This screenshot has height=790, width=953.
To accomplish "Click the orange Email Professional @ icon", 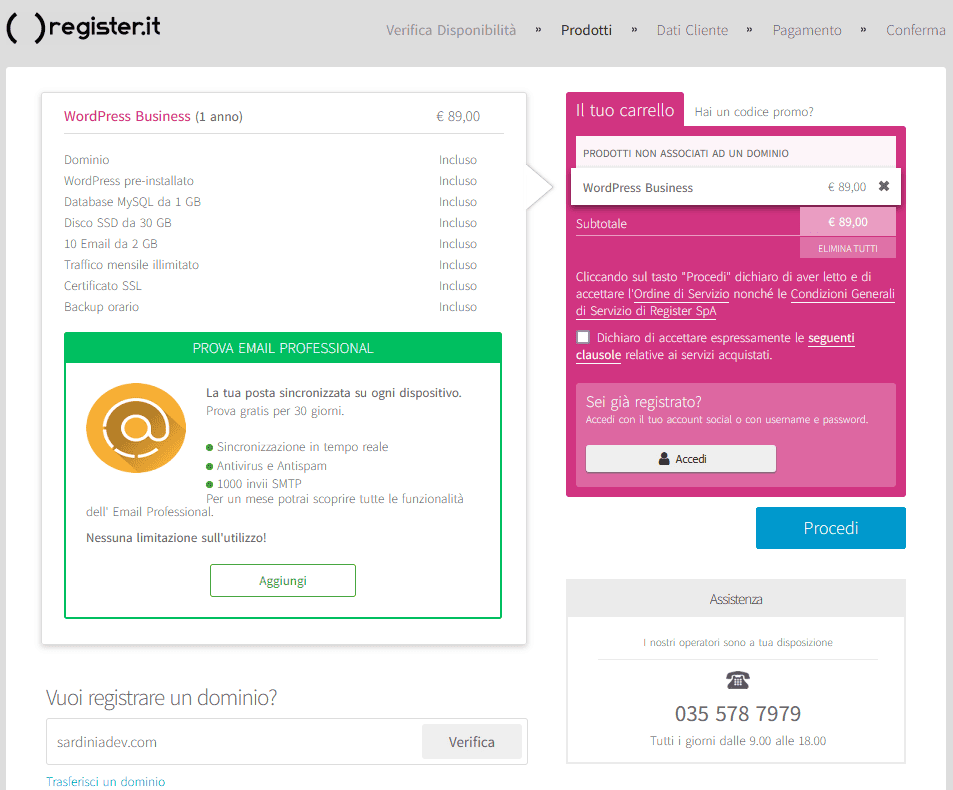I will pos(136,428).
